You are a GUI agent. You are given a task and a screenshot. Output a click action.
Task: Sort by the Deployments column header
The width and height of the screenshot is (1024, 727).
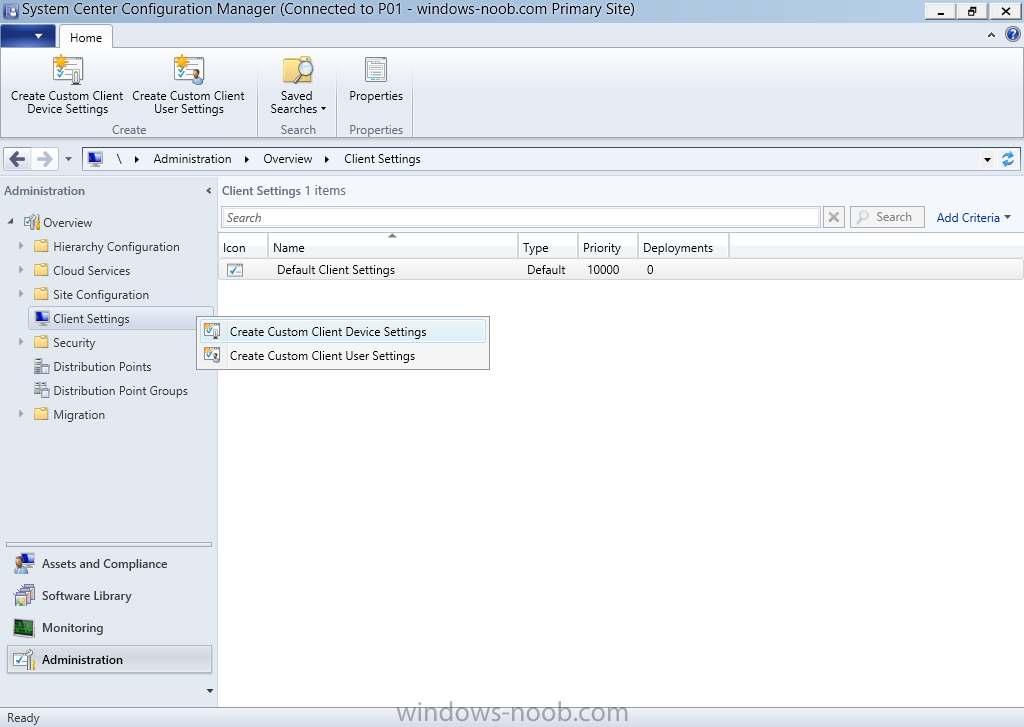[683, 248]
